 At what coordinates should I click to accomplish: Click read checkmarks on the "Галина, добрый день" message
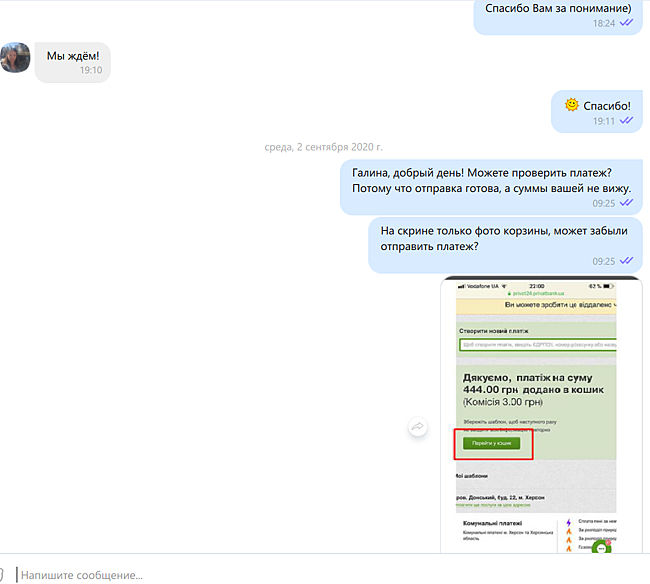point(626,203)
